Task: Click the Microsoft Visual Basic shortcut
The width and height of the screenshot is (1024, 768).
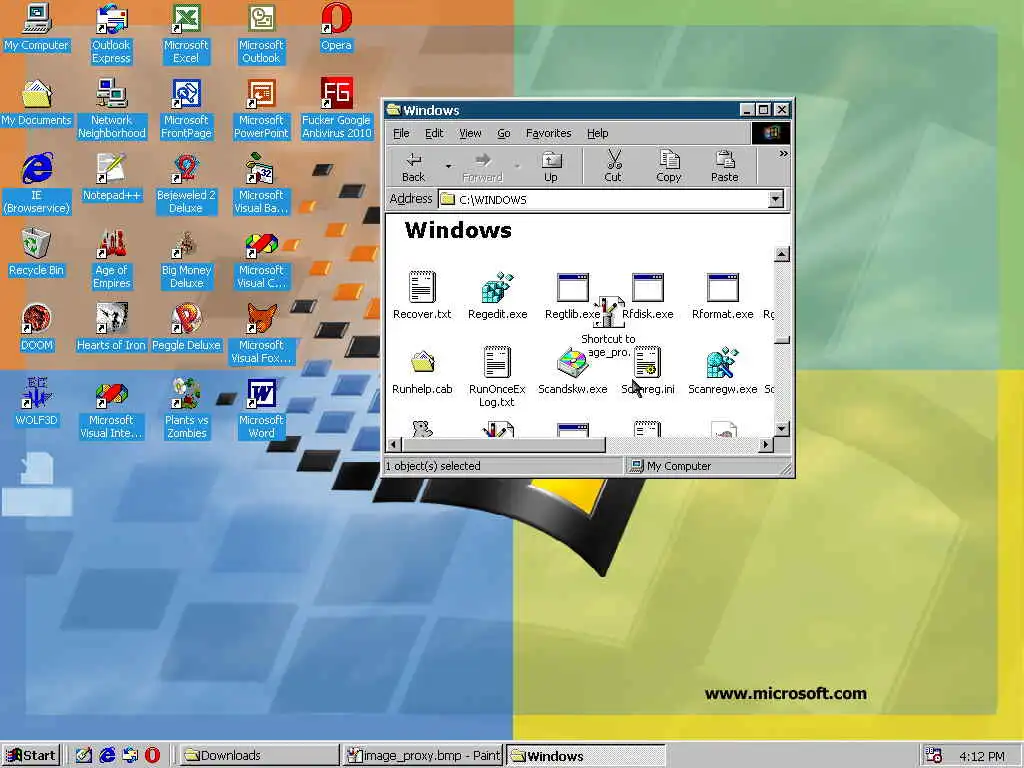Action: (261, 184)
